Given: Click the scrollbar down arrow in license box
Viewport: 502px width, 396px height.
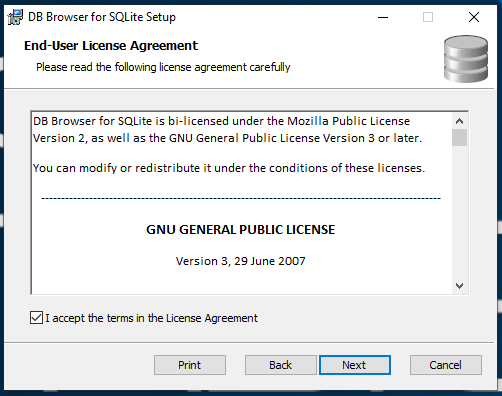Looking at the screenshot, I should tap(459, 286).
